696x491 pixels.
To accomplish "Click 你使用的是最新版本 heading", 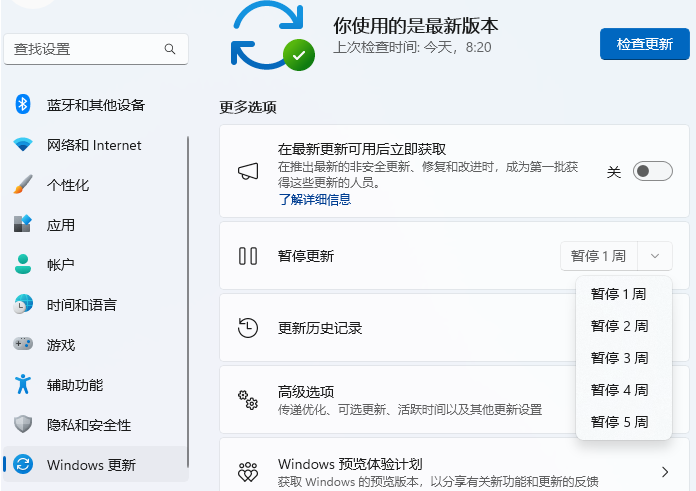I will pos(416,26).
